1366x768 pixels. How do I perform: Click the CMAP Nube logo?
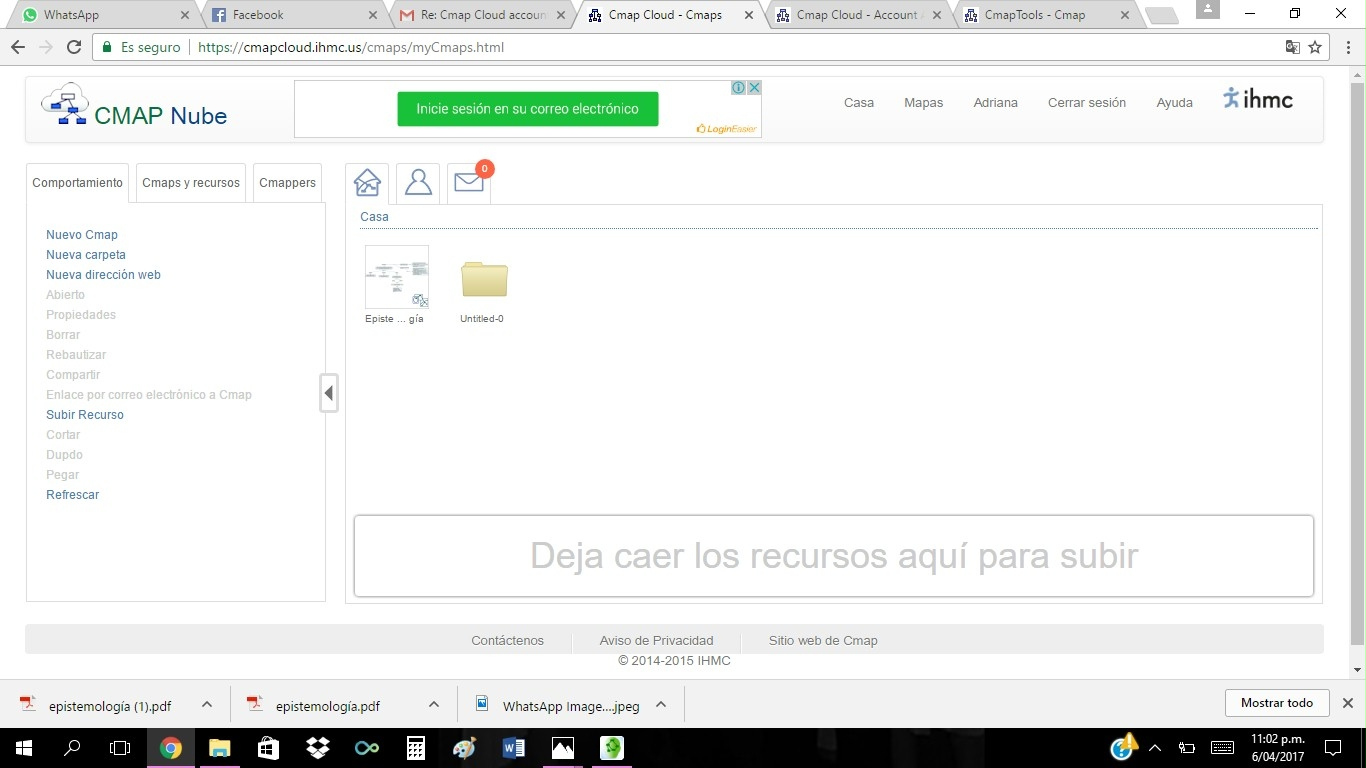pyautogui.click(x=134, y=106)
